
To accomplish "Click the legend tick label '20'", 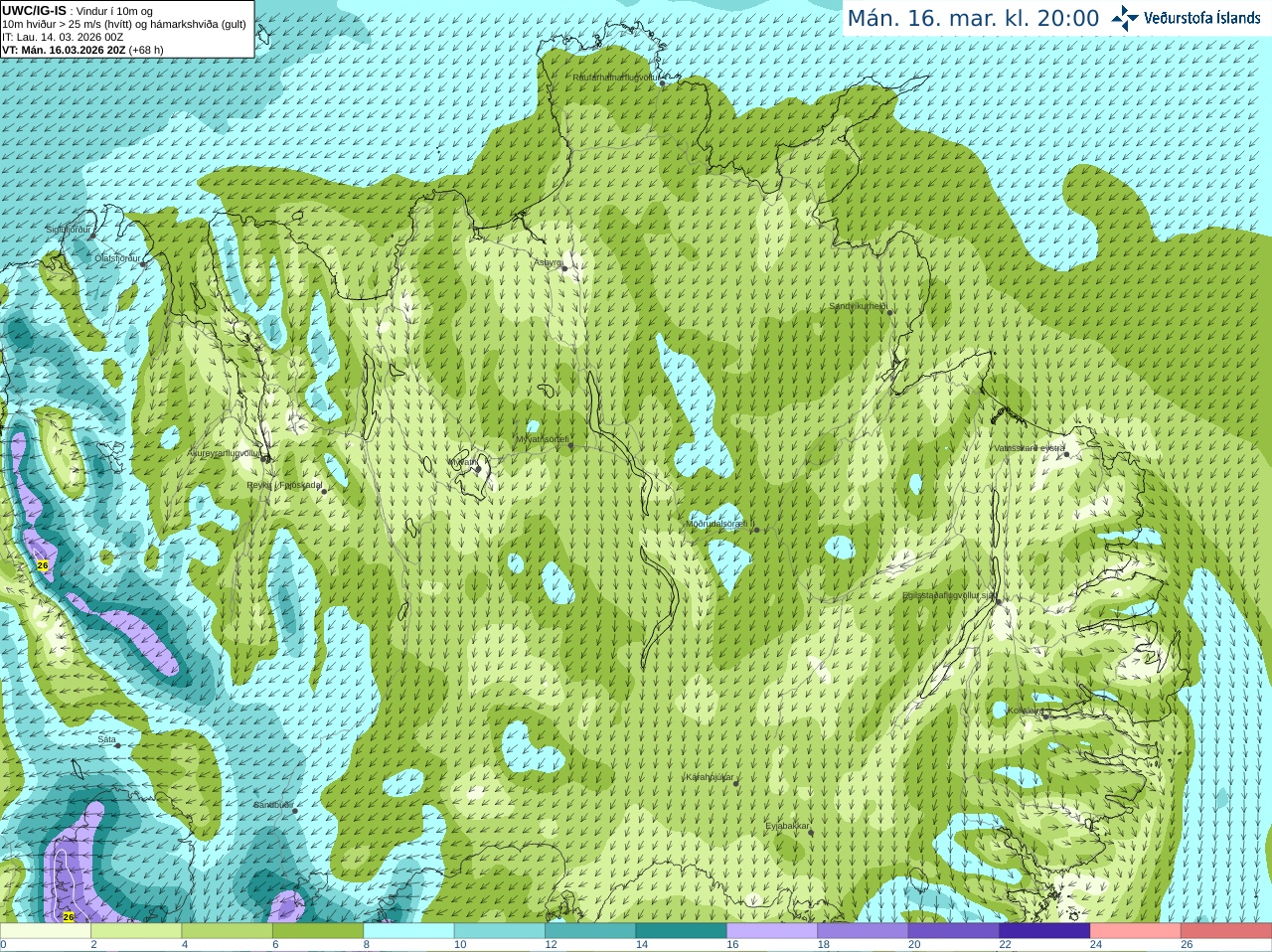I will [x=914, y=945].
